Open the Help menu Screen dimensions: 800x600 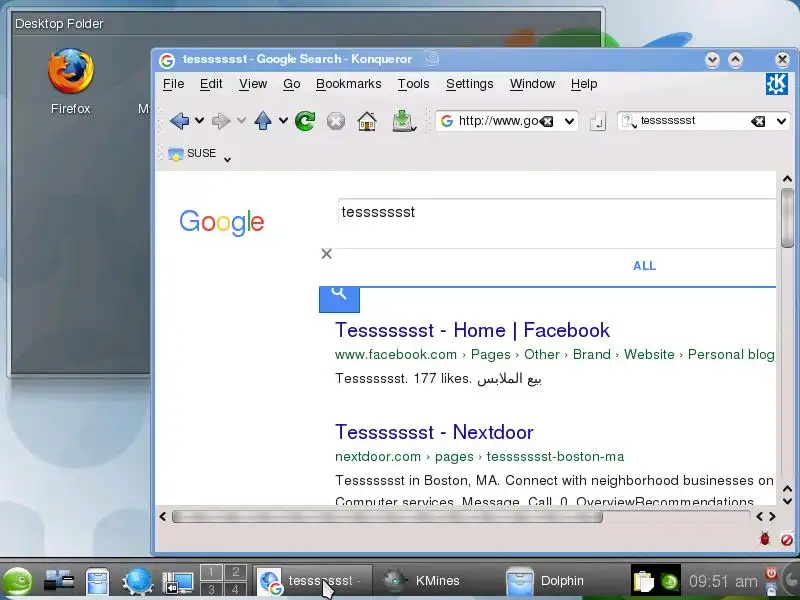584,84
